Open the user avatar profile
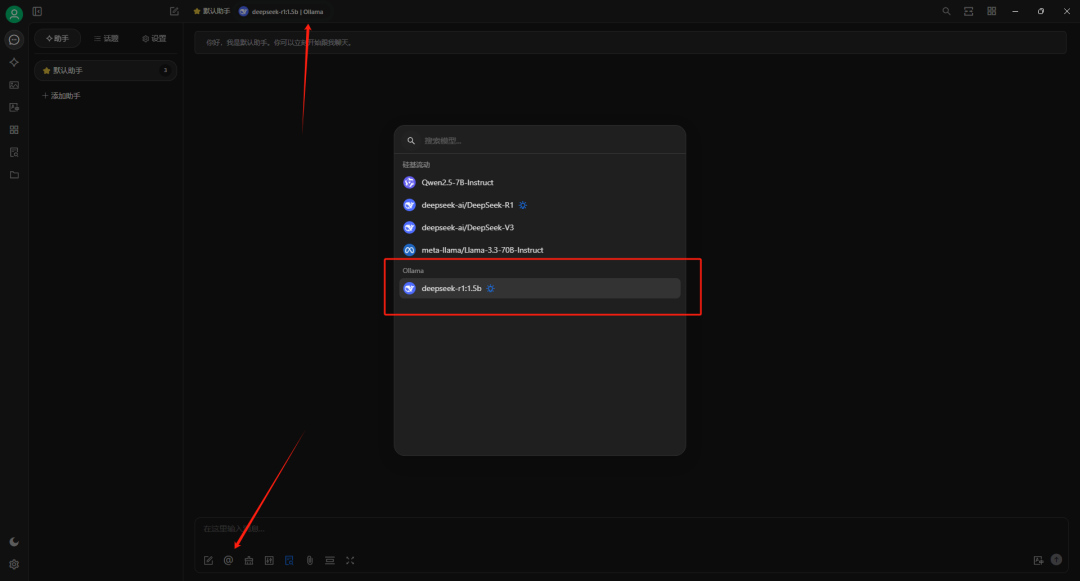1080x581 pixels. (x=14, y=13)
